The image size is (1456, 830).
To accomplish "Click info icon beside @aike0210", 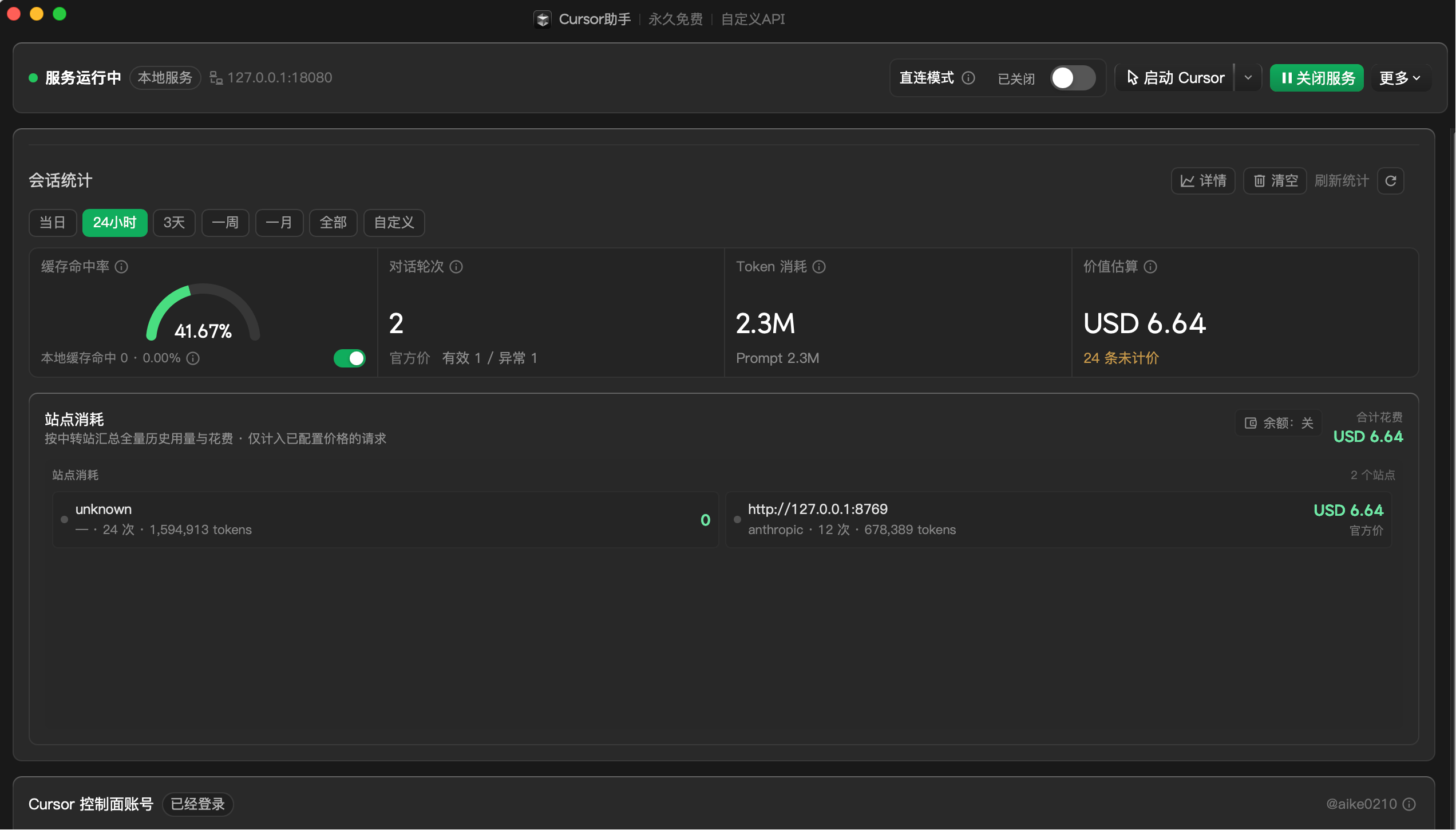I will pos(1410,804).
